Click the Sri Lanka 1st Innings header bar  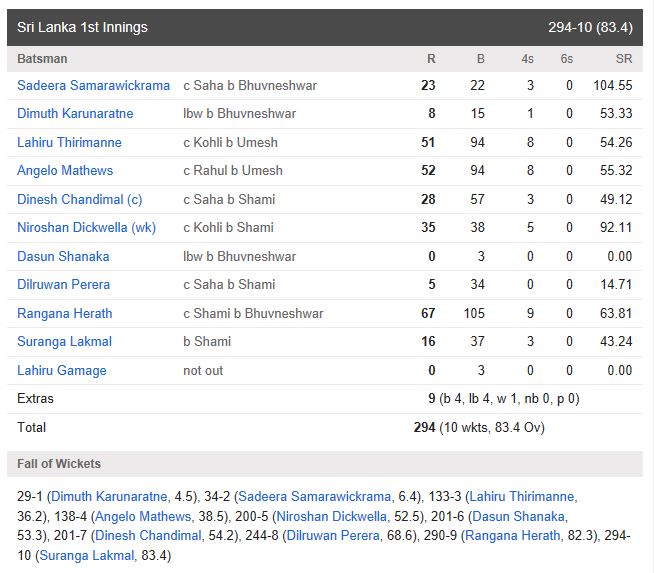click(325, 28)
